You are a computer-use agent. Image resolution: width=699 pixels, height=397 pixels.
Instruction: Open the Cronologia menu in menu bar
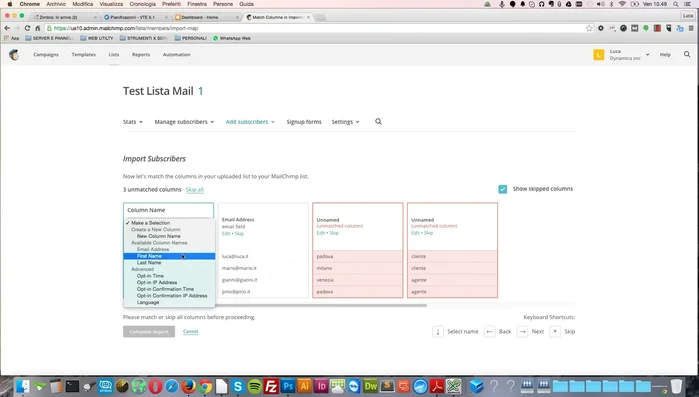(x=143, y=4)
